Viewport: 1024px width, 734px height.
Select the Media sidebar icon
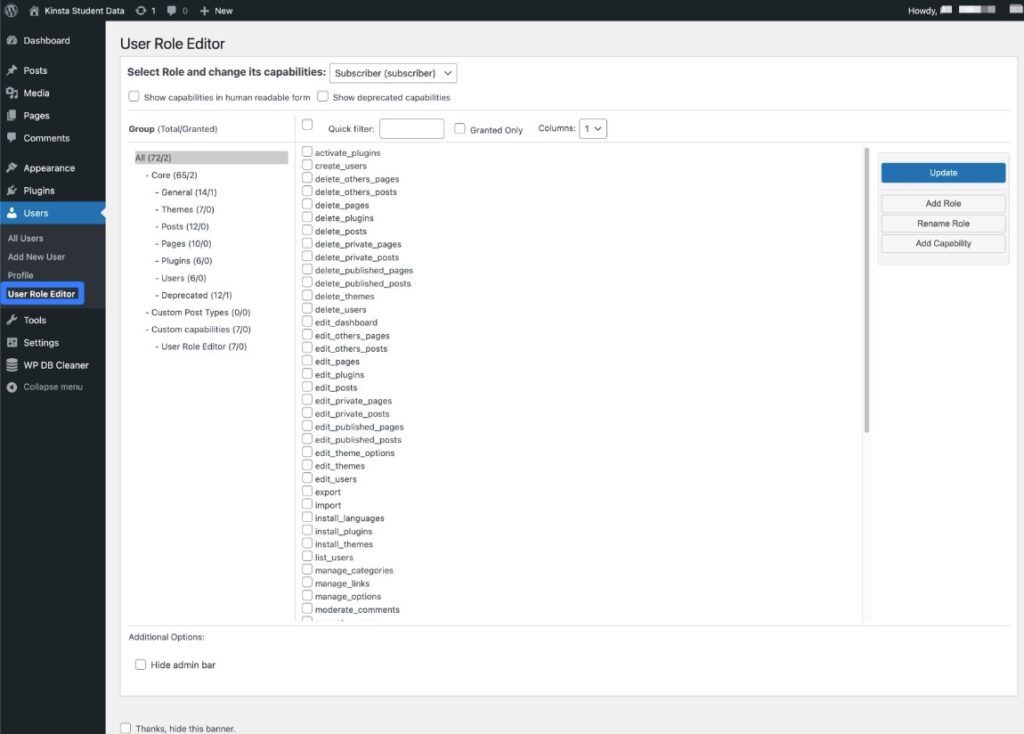[13, 92]
